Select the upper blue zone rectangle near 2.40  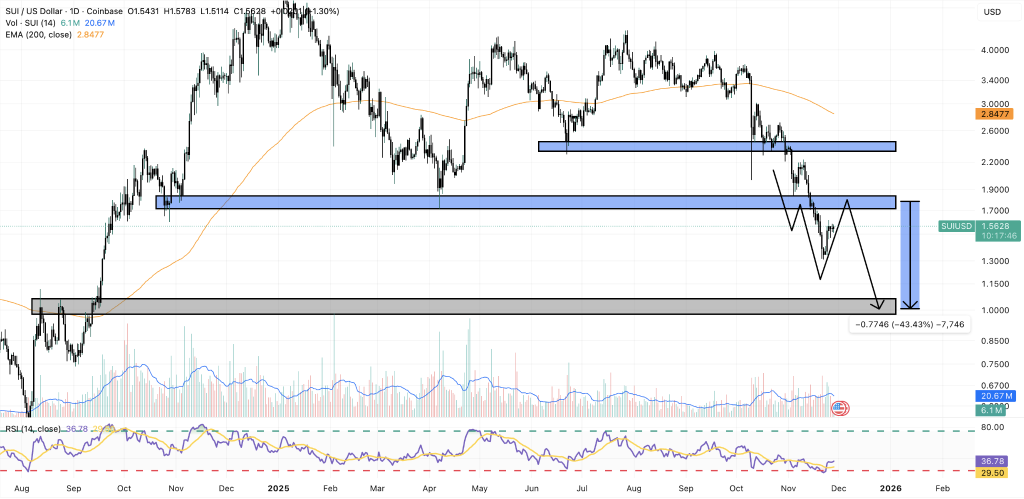(x=716, y=146)
